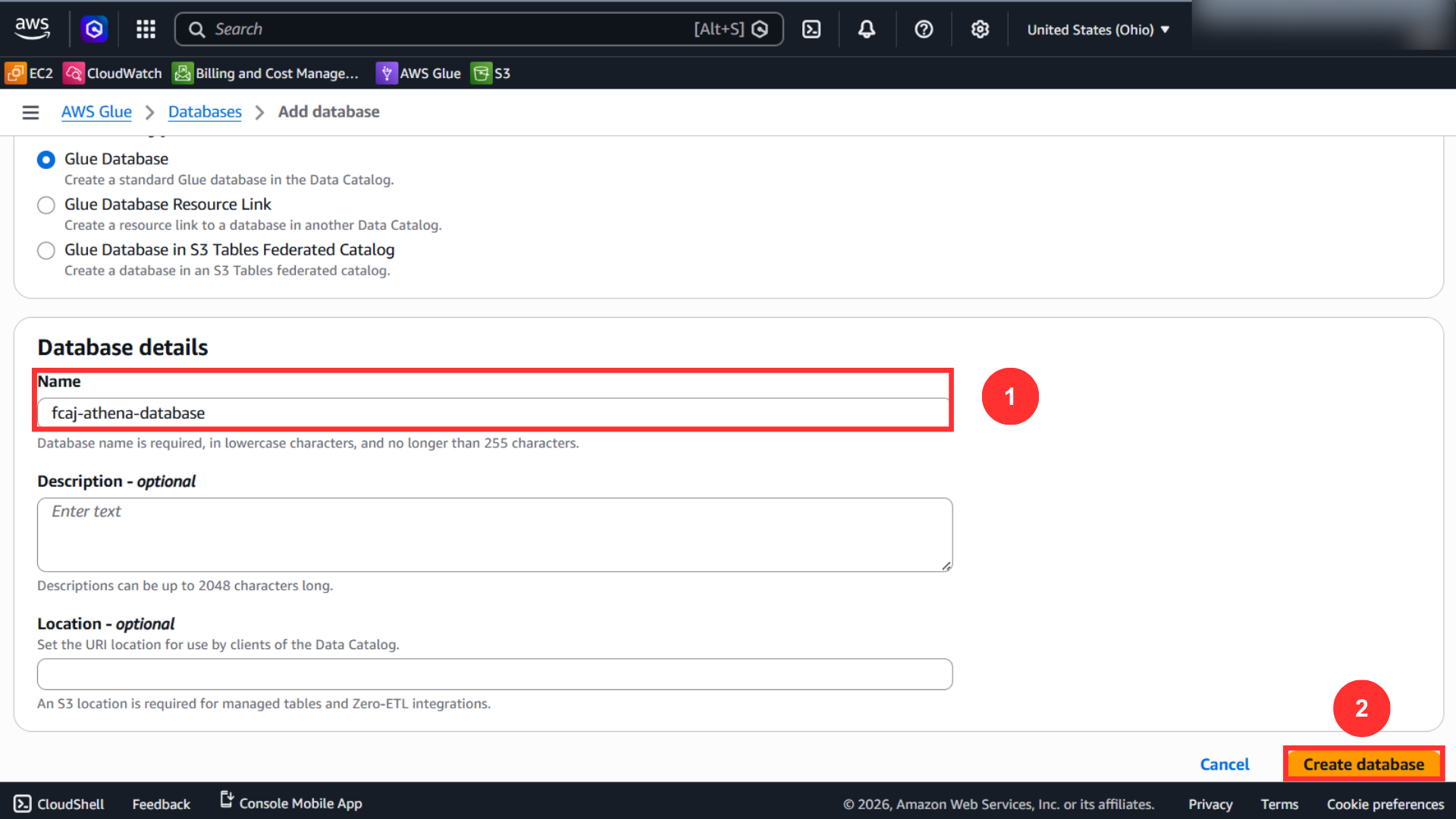Open the Feedback link in the footer

[161, 804]
